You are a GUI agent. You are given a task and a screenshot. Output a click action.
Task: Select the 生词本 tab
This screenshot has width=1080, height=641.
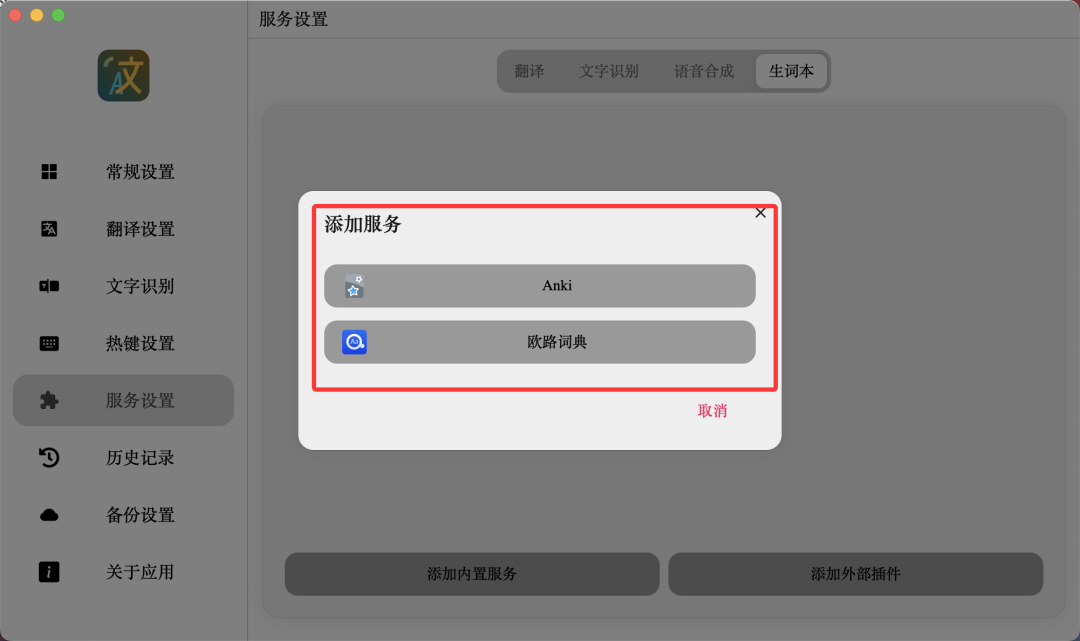click(x=791, y=71)
